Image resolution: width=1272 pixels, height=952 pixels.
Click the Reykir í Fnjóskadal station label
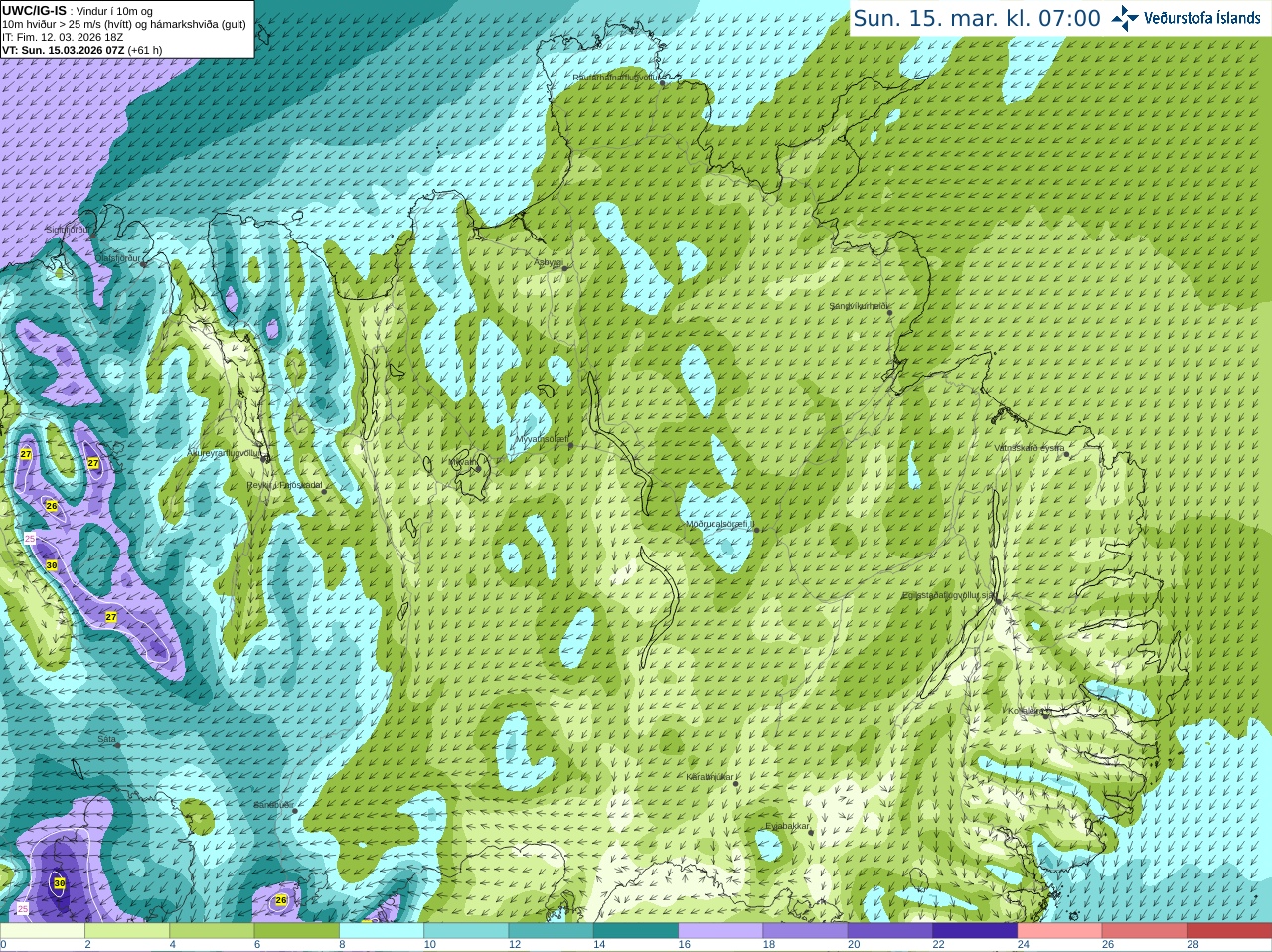coord(285,485)
